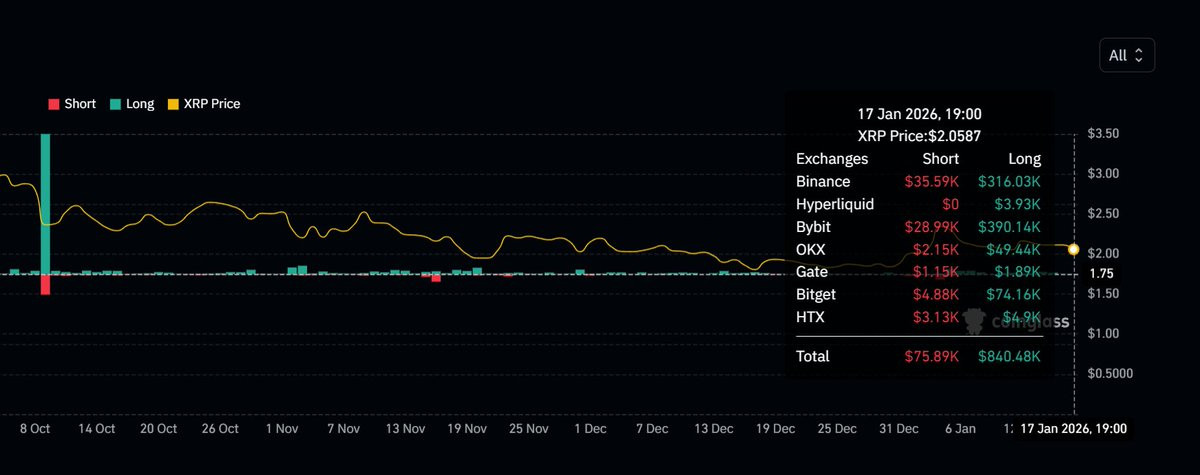Click the 17 Jan 2026, 19:00 axis tag

click(1074, 428)
